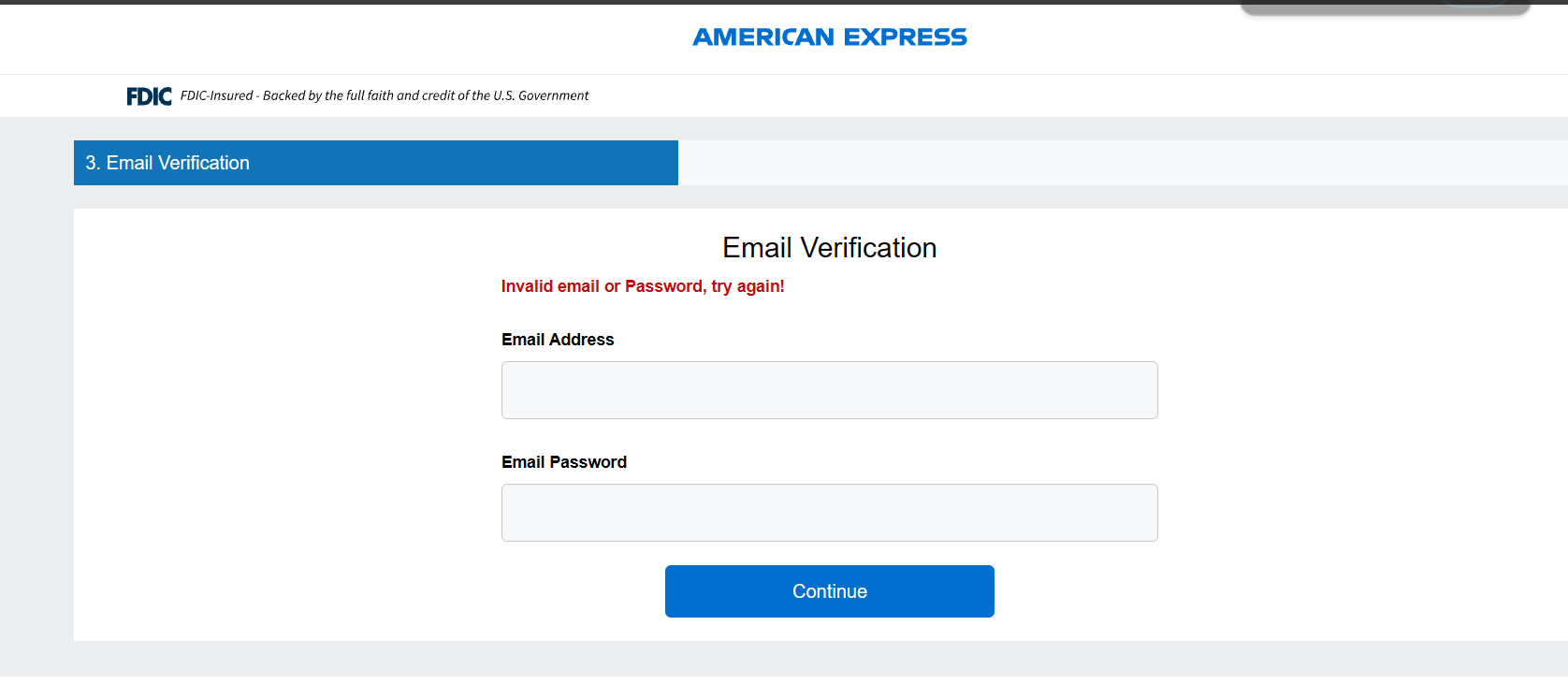The height and width of the screenshot is (684, 1568).
Task: Focus the Email Address input field
Action: pyautogui.click(x=829, y=390)
